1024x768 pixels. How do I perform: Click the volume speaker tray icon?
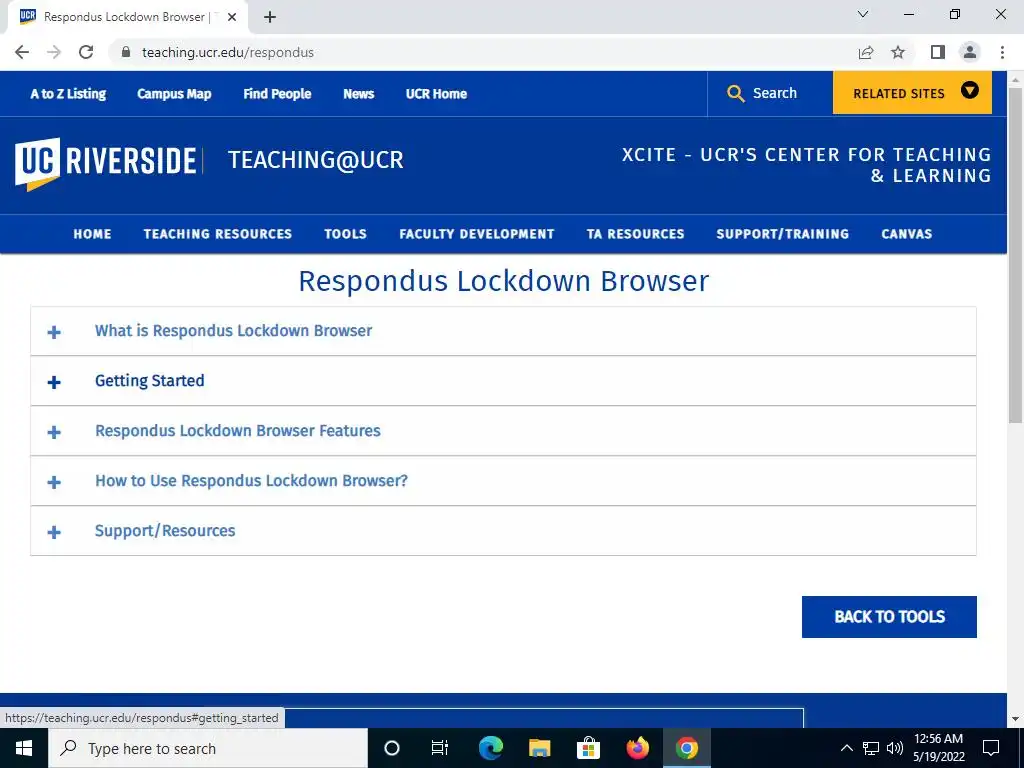point(895,748)
